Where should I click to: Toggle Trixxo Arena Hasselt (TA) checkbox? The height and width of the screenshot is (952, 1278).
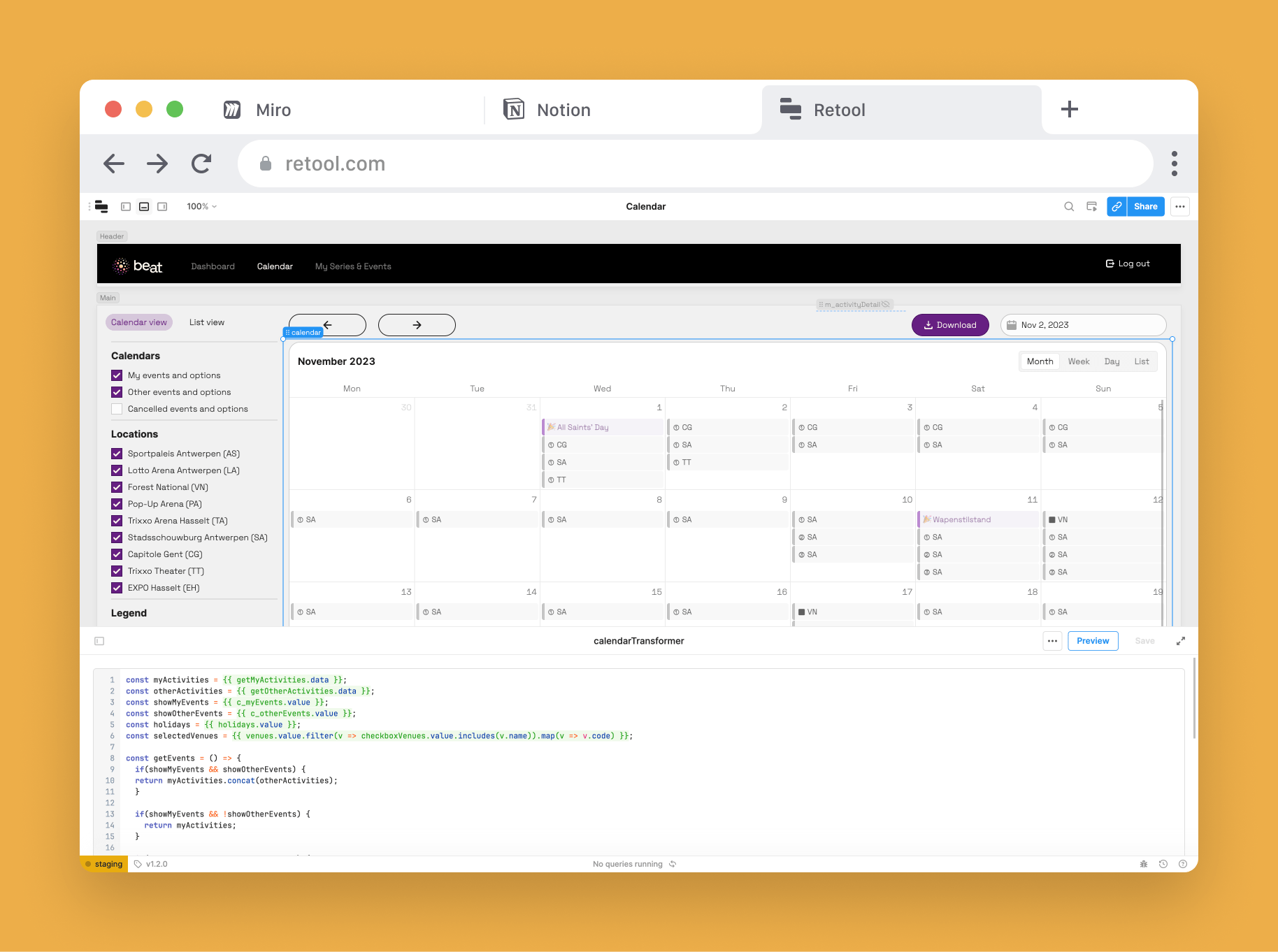click(117, 521)
